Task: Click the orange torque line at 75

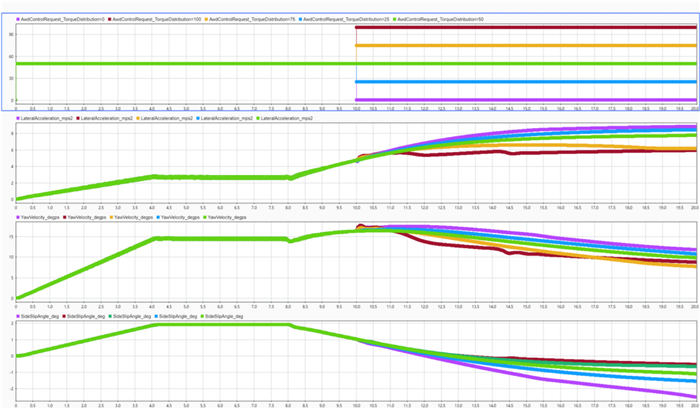Action: tap(520, 46)
